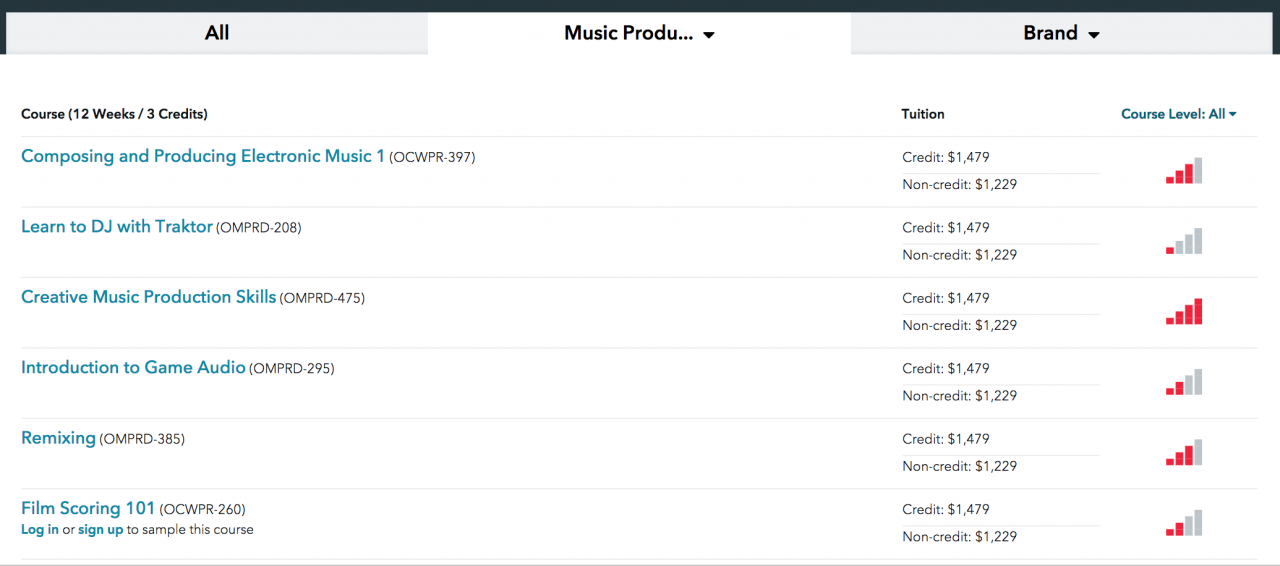This screenshot has width=1280, height=566.
Task: Click level bars icon for Composing and Producing Electronic Music 1
Action: (x=1184, y=172)
